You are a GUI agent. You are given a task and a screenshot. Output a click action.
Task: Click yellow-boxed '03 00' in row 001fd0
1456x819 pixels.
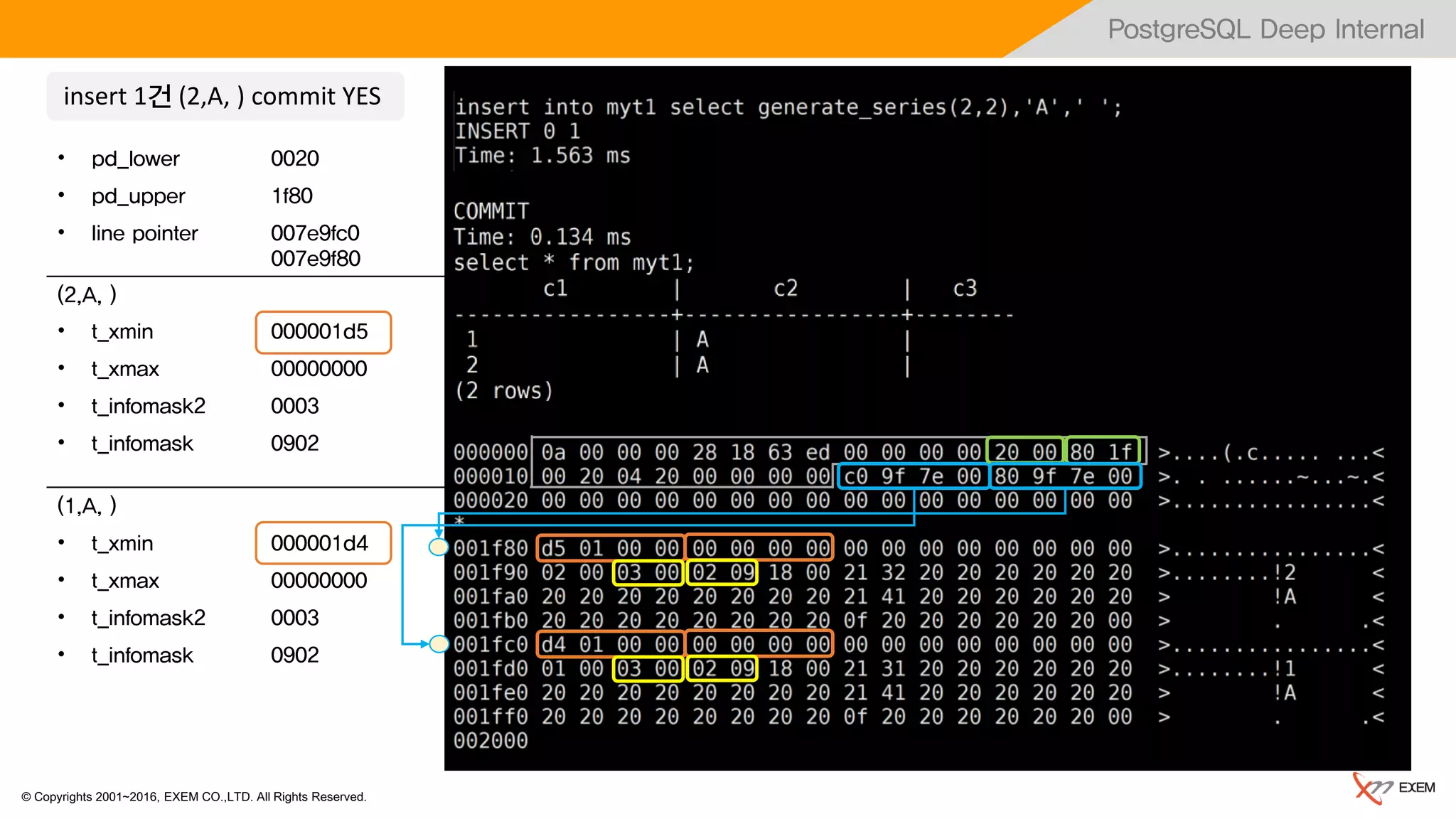tap(648, 668)
